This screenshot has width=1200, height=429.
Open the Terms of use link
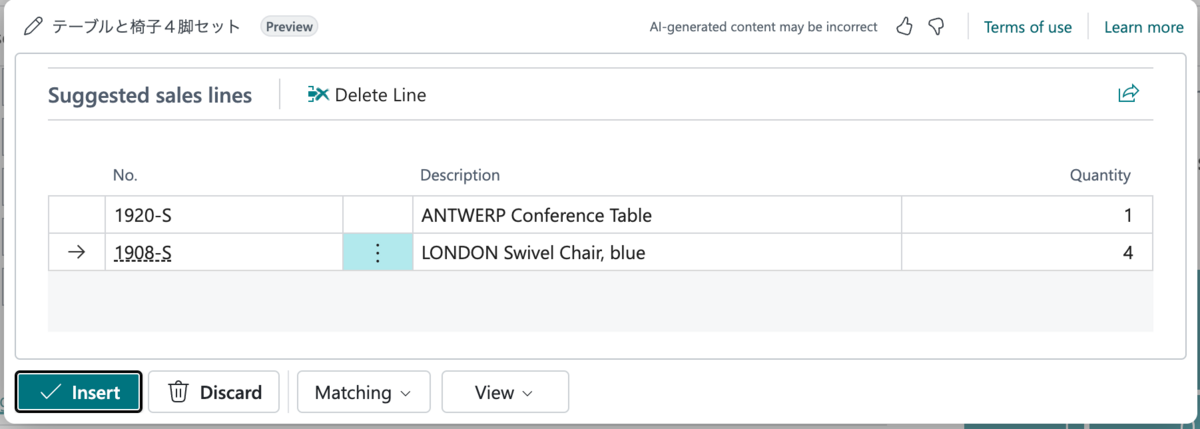coord(1027,27)
